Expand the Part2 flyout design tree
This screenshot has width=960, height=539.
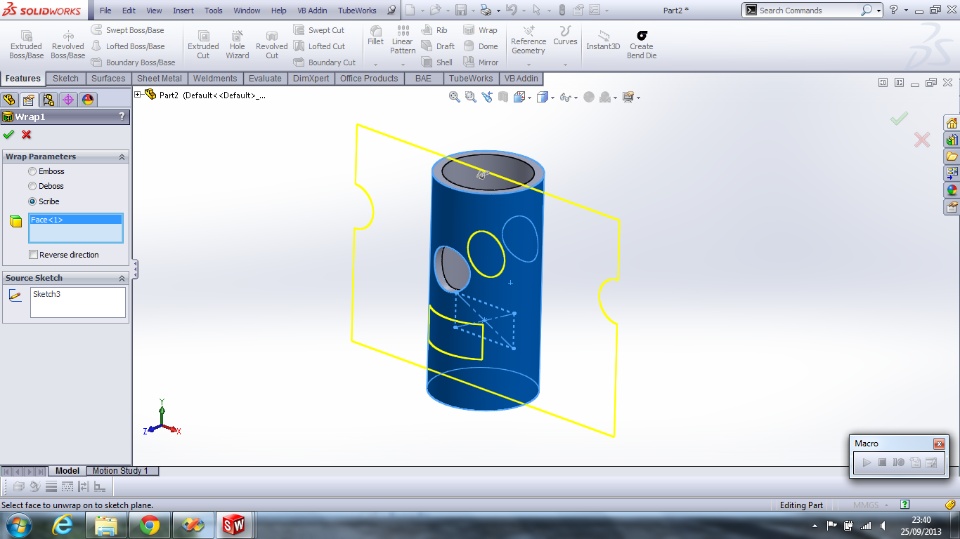pyautogui.click(x=138, y=95)
